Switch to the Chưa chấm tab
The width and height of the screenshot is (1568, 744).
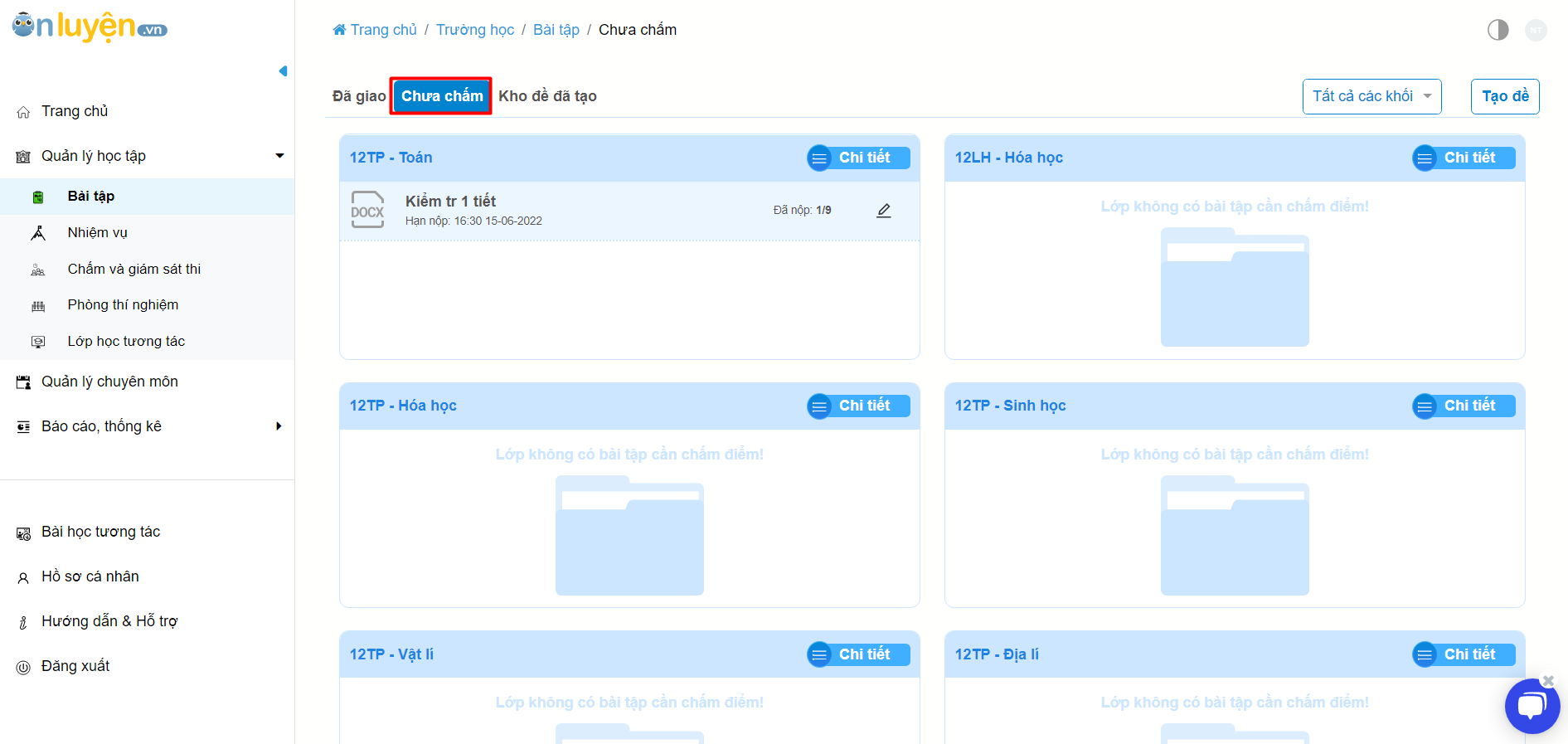442,96
